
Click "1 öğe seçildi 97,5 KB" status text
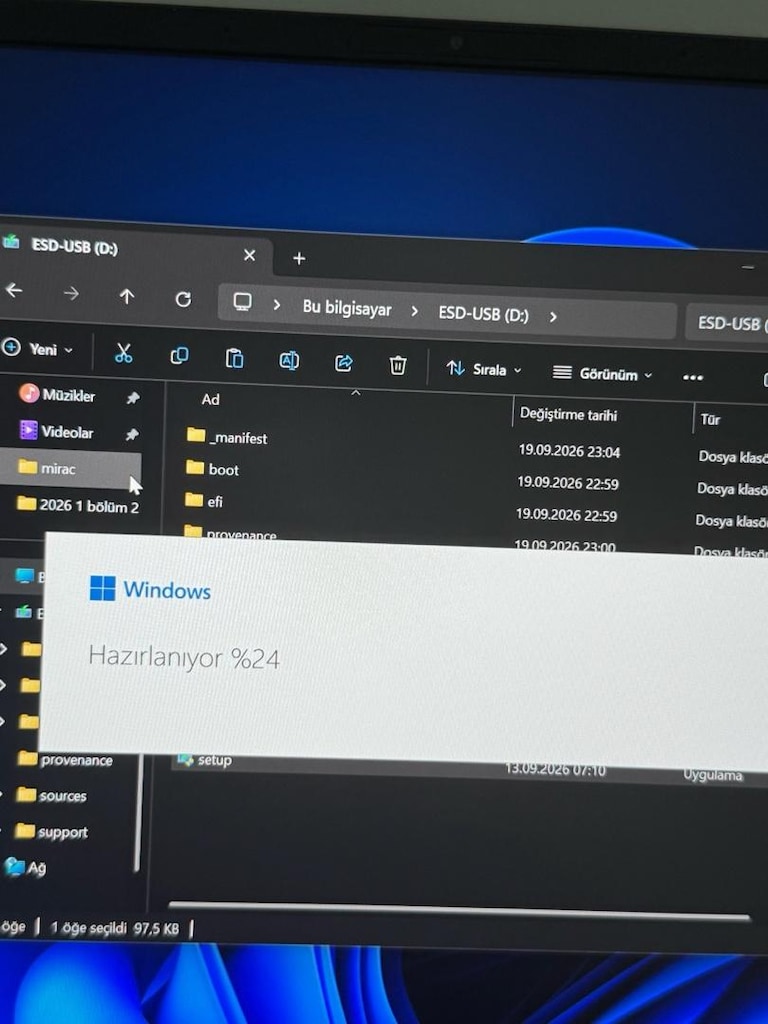tap(114, 928)
